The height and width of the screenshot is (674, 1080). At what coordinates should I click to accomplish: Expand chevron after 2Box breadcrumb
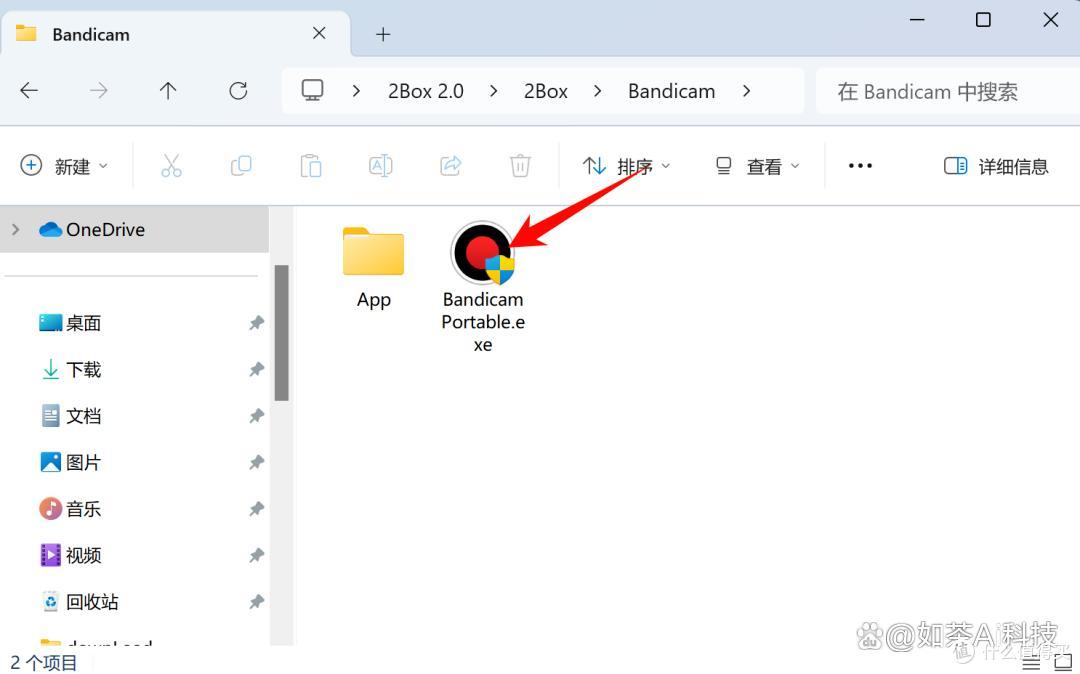tap(597, 91)
